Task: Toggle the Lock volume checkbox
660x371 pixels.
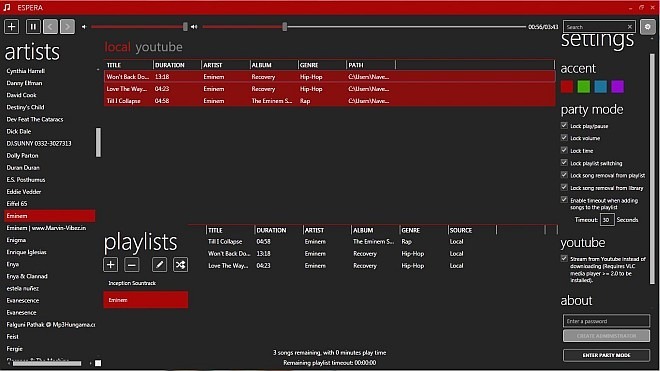Action: pos(564,137)
